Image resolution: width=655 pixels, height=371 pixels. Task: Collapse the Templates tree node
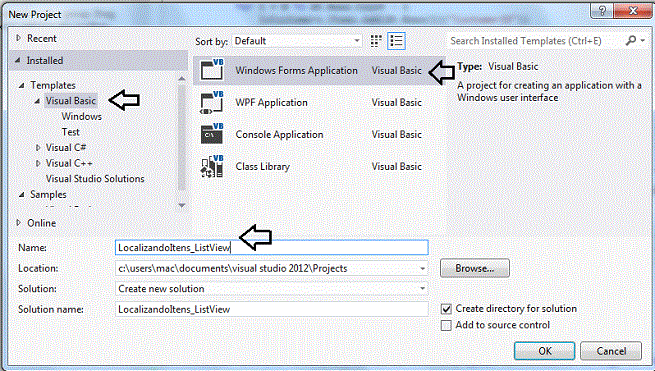point(22,85)
